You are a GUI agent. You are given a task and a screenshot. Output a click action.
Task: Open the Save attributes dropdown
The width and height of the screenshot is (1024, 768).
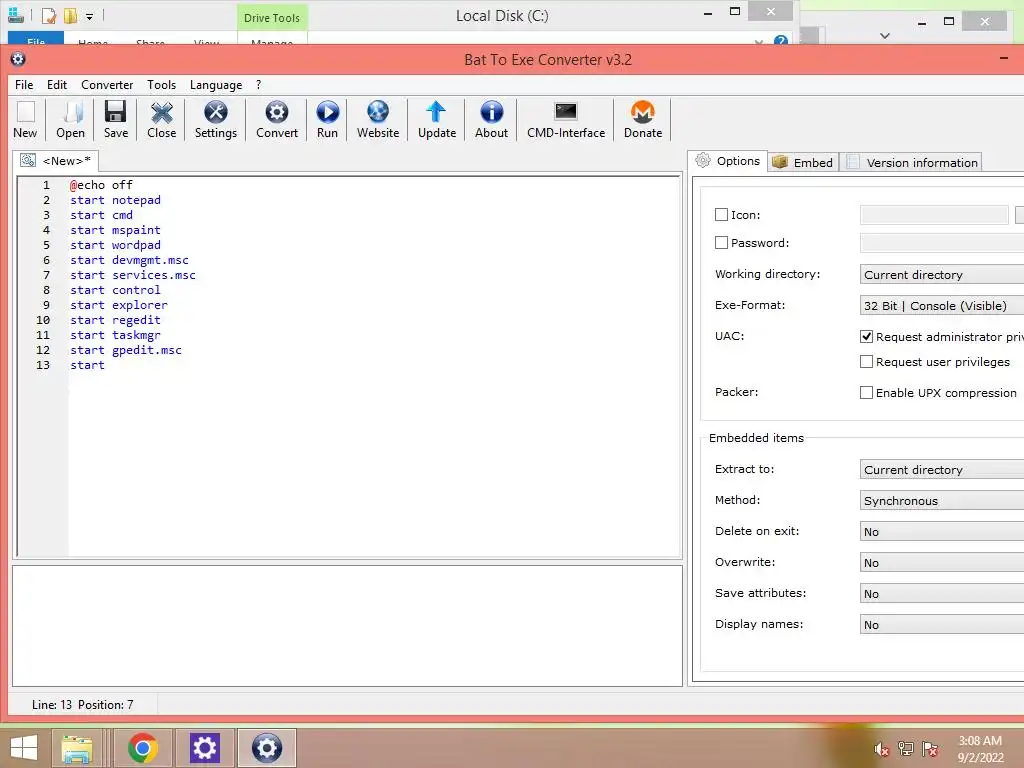point(942,594)
